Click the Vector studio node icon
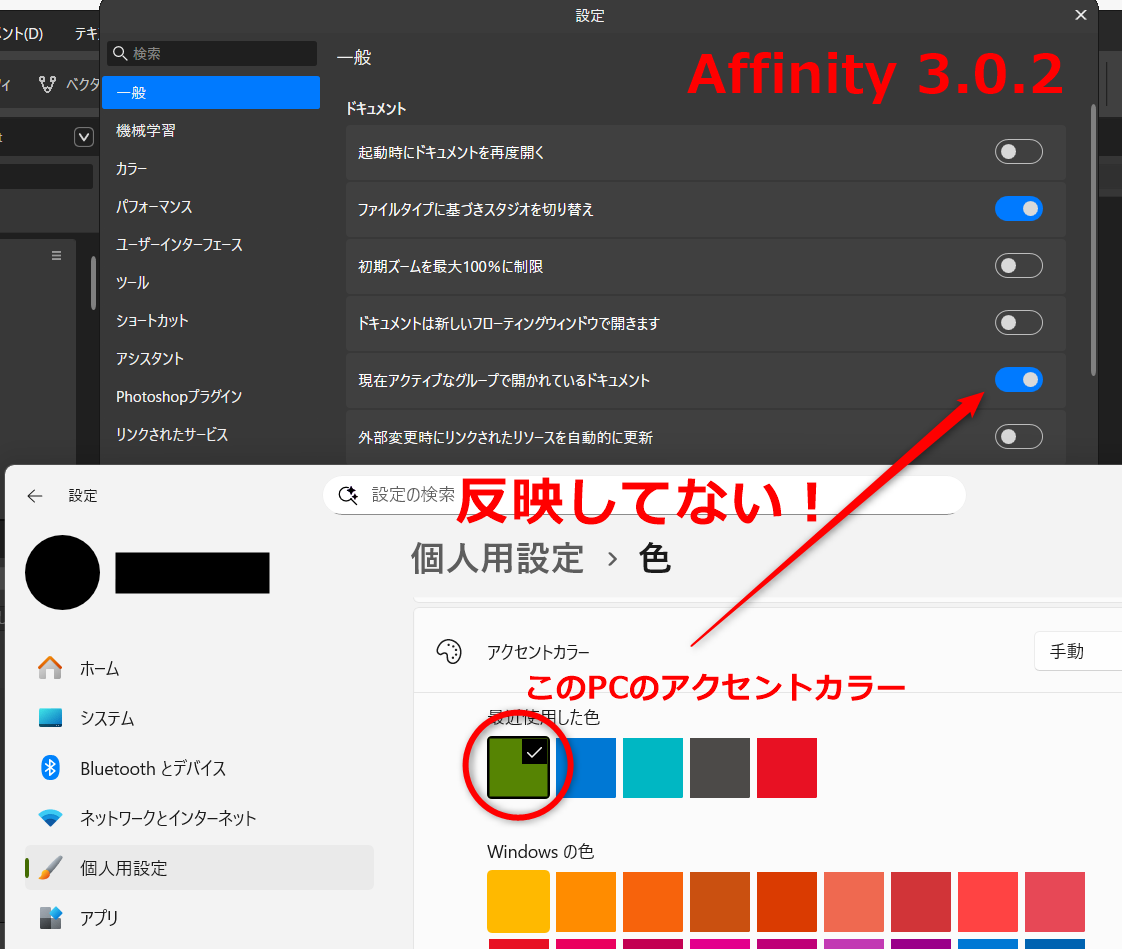The width and height of the screenshot is (1122, 949). click(x=47, y=84)
